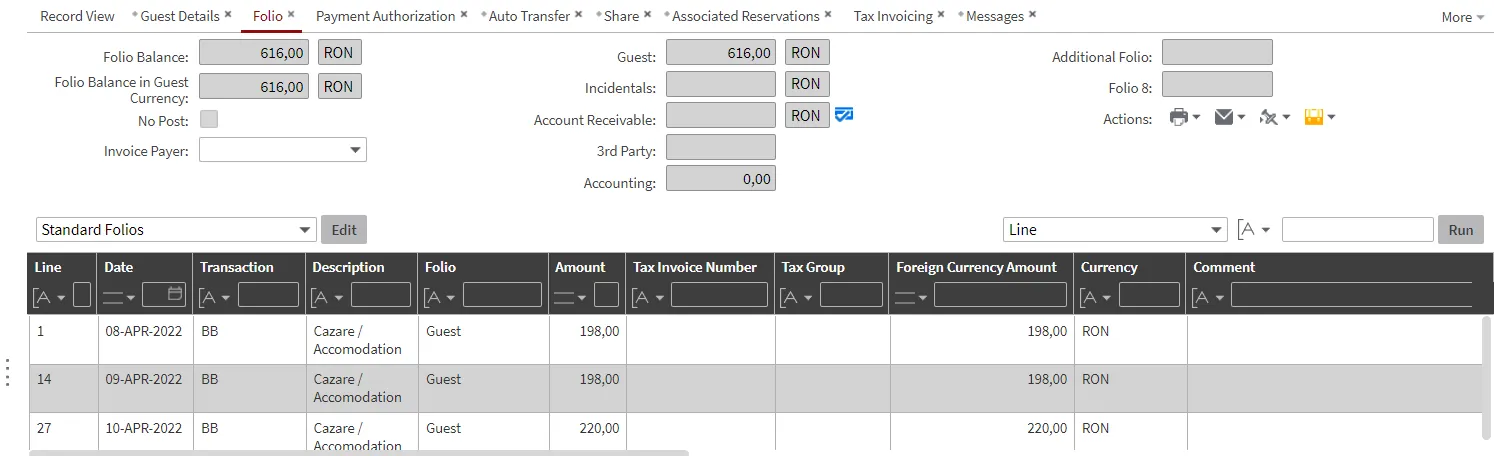
Task: Open the More tabs menu
Action: click(1462, 17)
